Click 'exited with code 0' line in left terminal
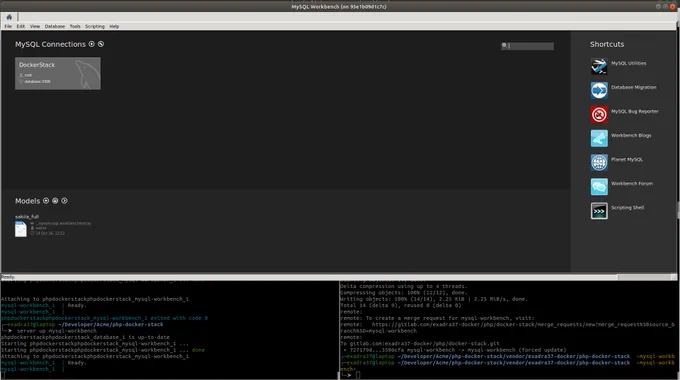The width and height of the screenshot is (680, 380). click(x=104, y=318)
